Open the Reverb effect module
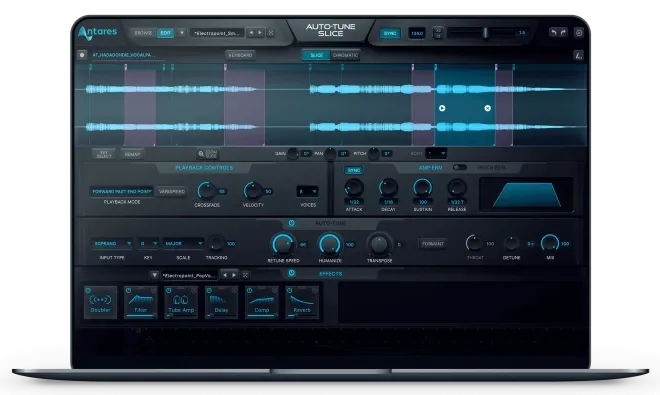This screenshot has height=395, width=660. pyautogui.click(x=302, y=302)
